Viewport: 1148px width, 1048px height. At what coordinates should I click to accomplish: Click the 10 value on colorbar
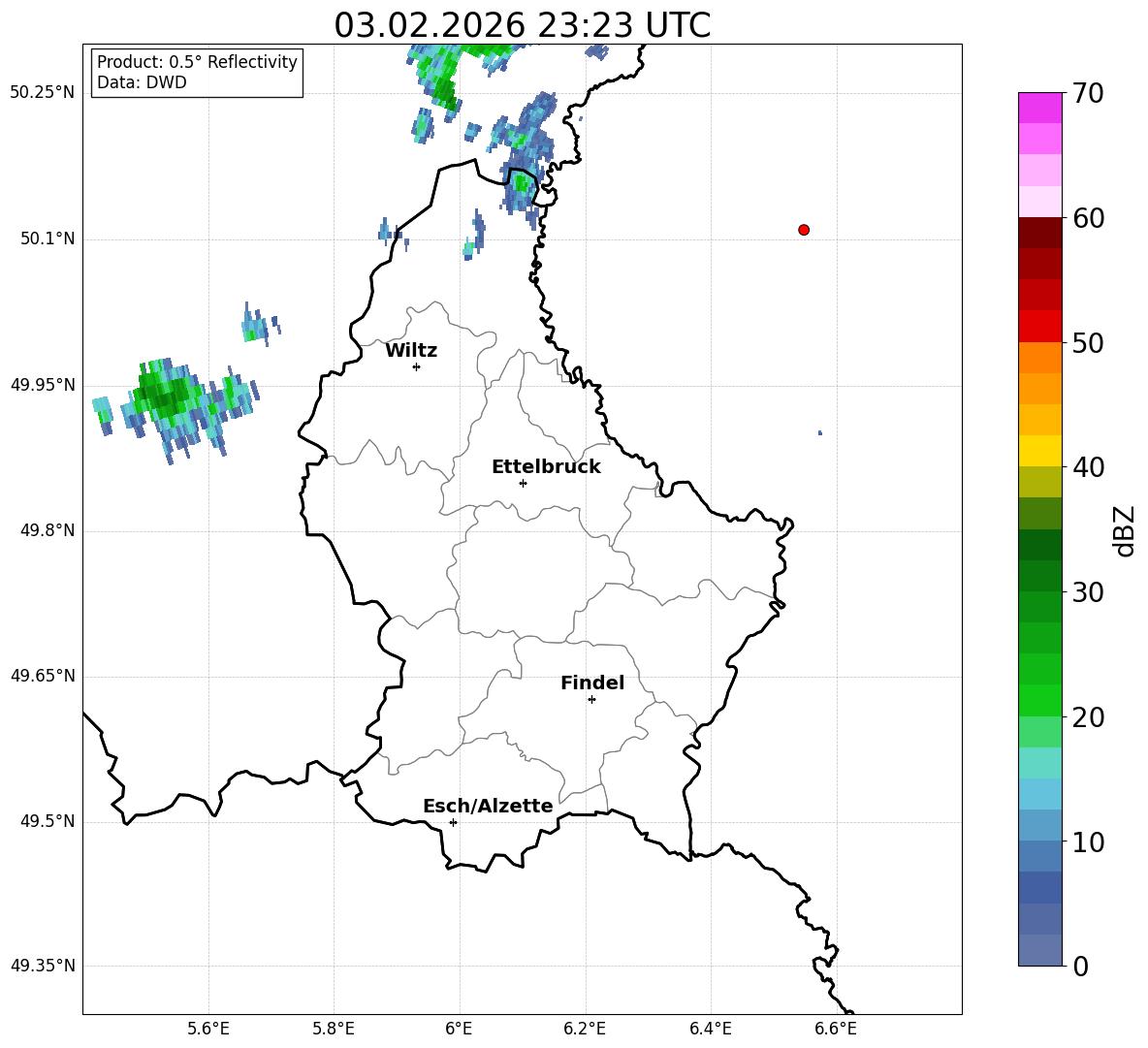[x=1088, y=842]
